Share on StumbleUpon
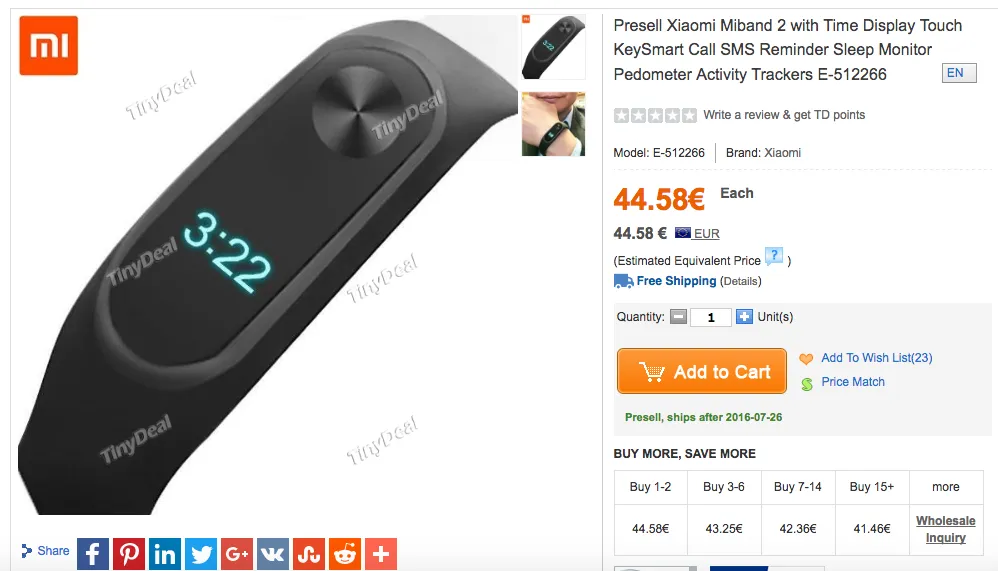Screen dimensions: 998x571 point(309,554)
